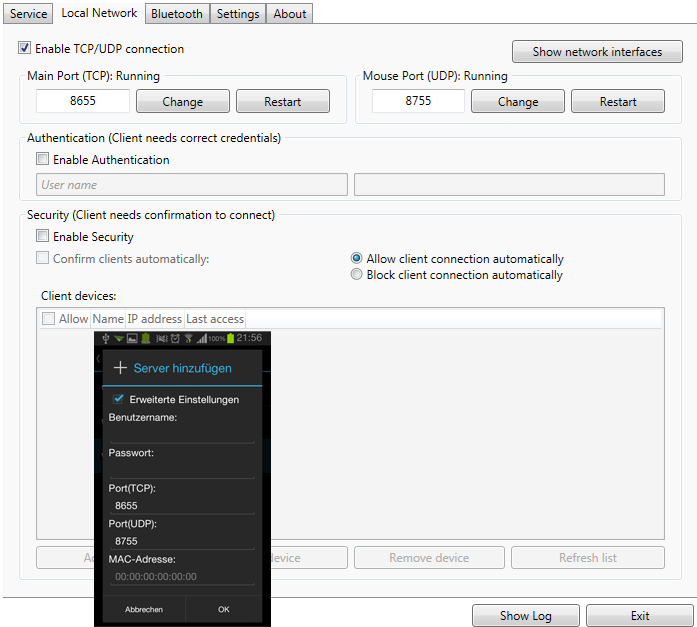Click the password field right of User name

point(509,184)
